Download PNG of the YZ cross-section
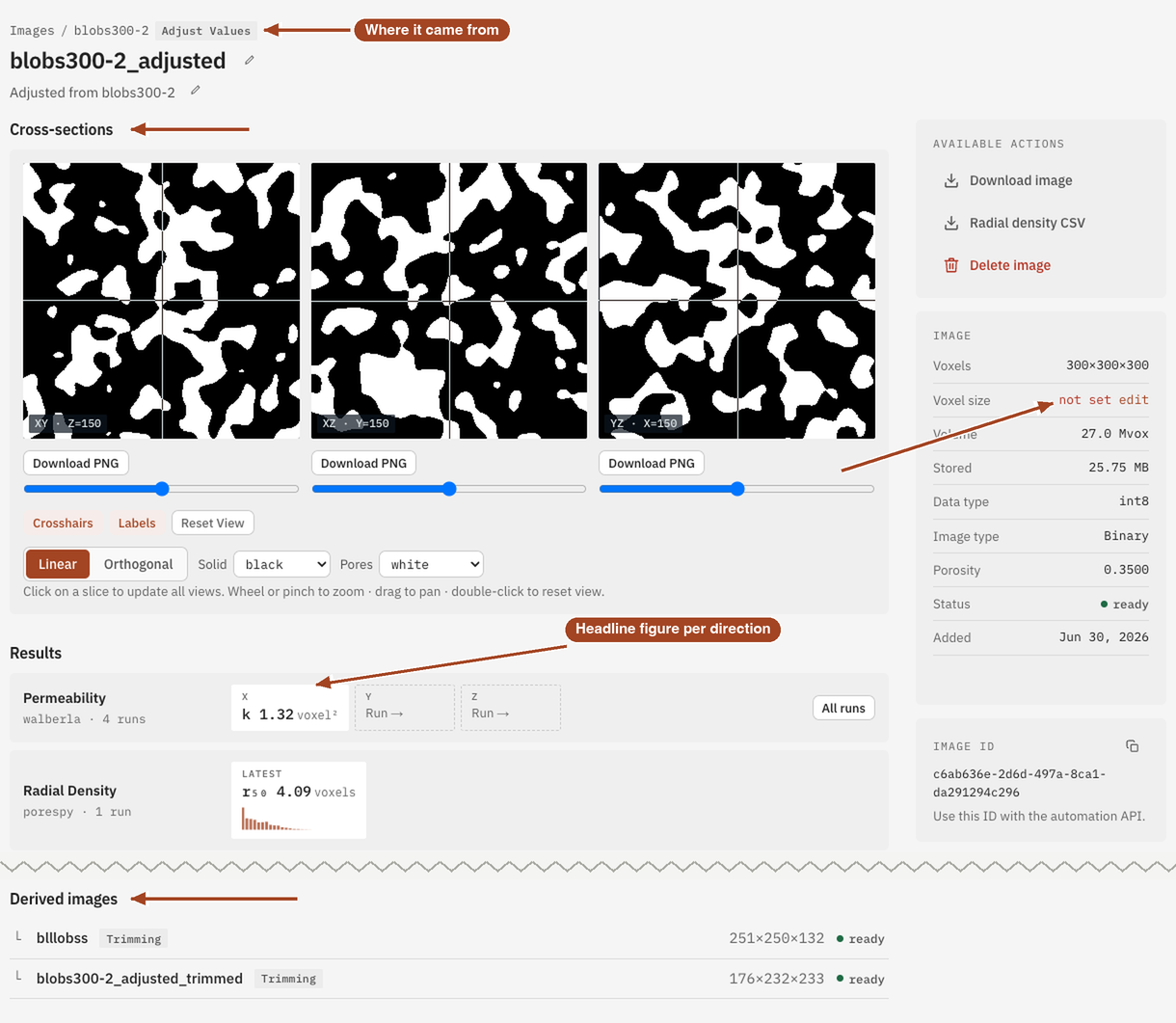Viewport: 1176px width, 1023px height. point(652,463)
